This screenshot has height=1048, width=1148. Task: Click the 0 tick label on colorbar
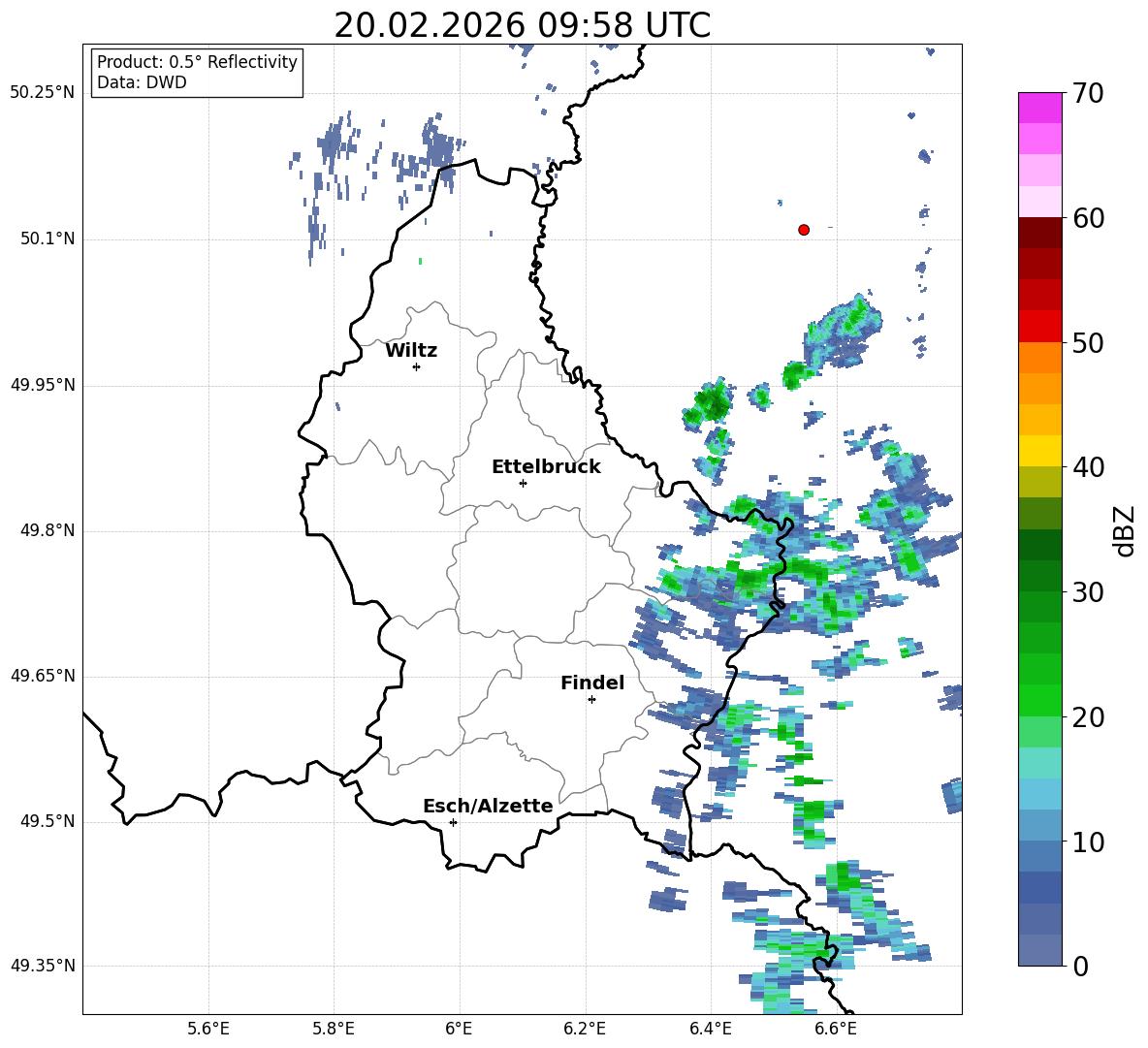point(1080,966)
